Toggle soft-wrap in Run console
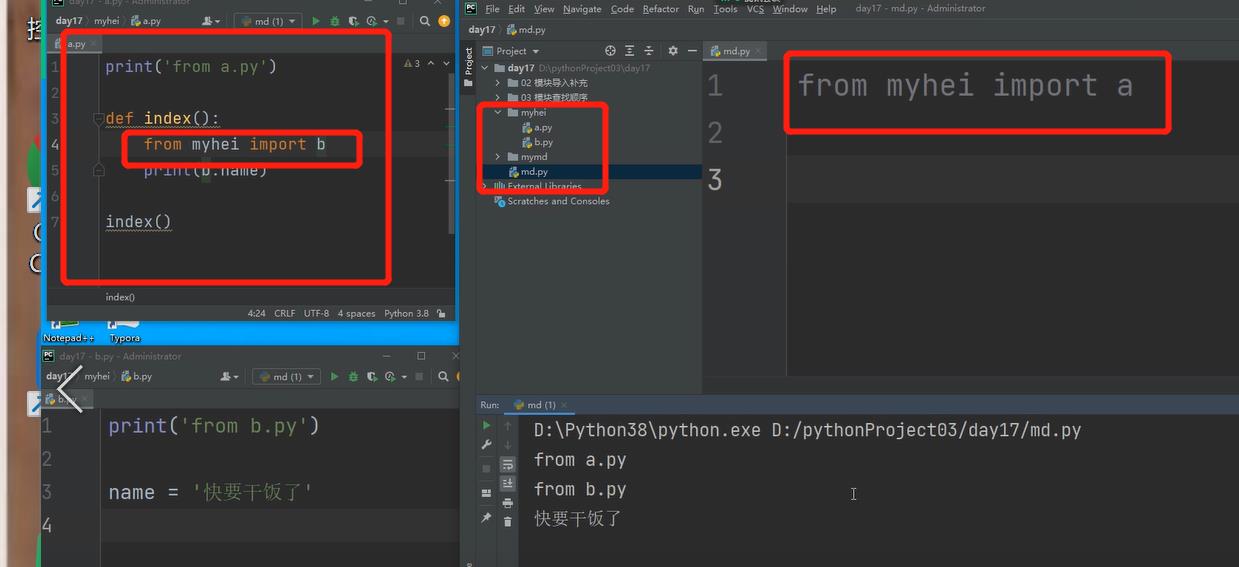Image resolution: width=1239 pixels, height=567 pixels. (x=508, y=465)
